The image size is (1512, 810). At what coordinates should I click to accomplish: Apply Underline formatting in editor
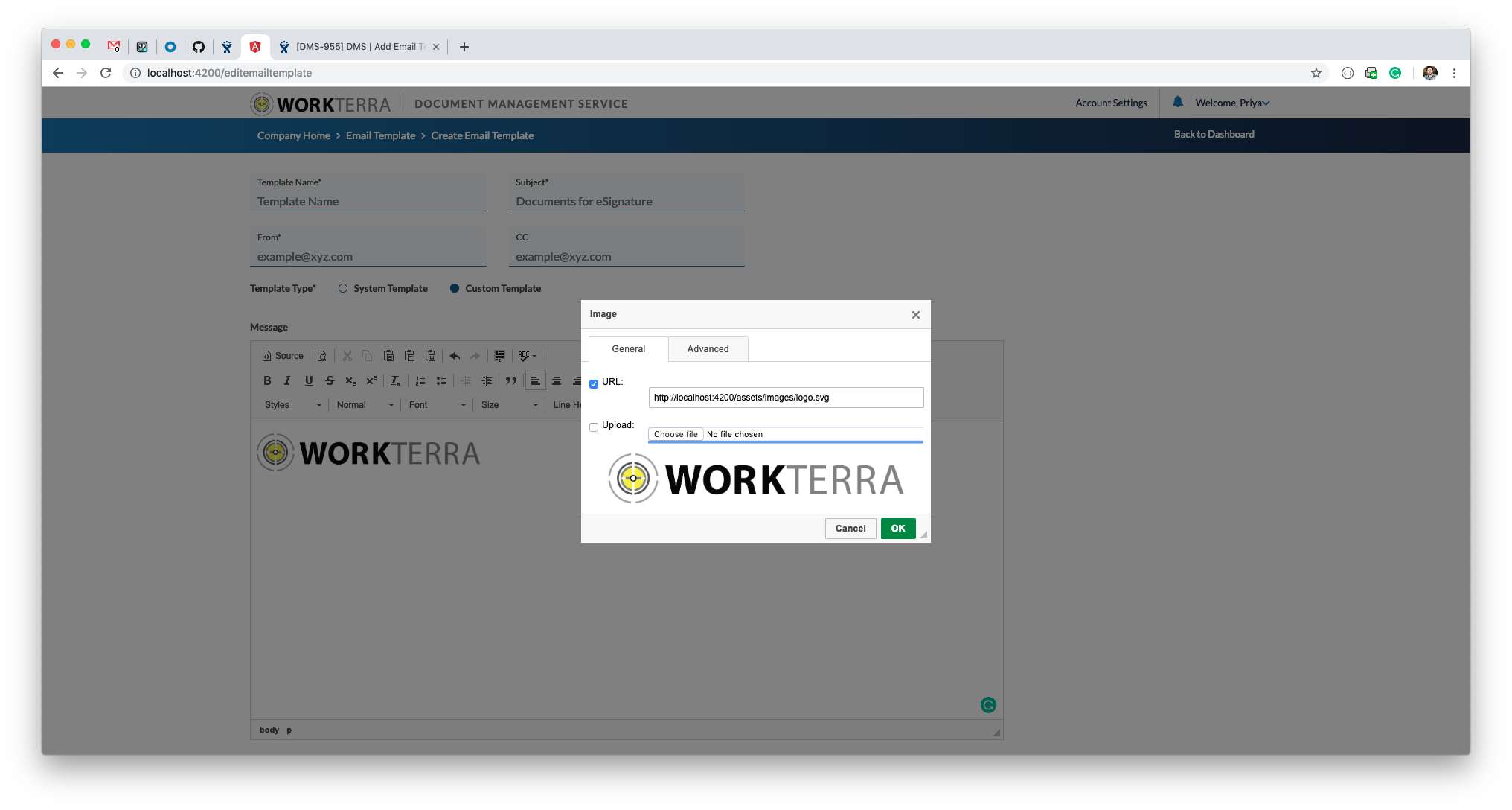309,380
